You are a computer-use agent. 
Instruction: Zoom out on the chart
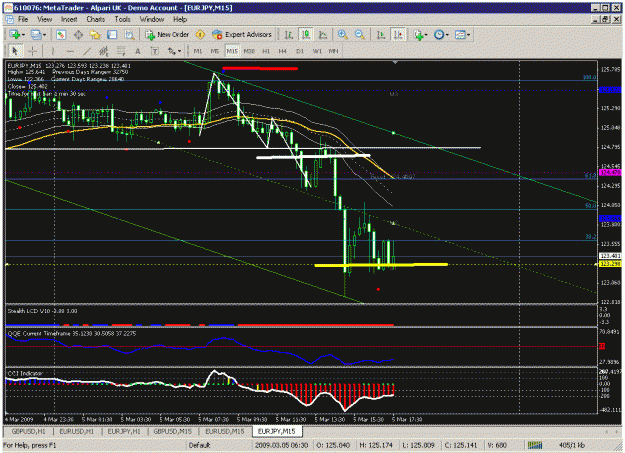360,35
